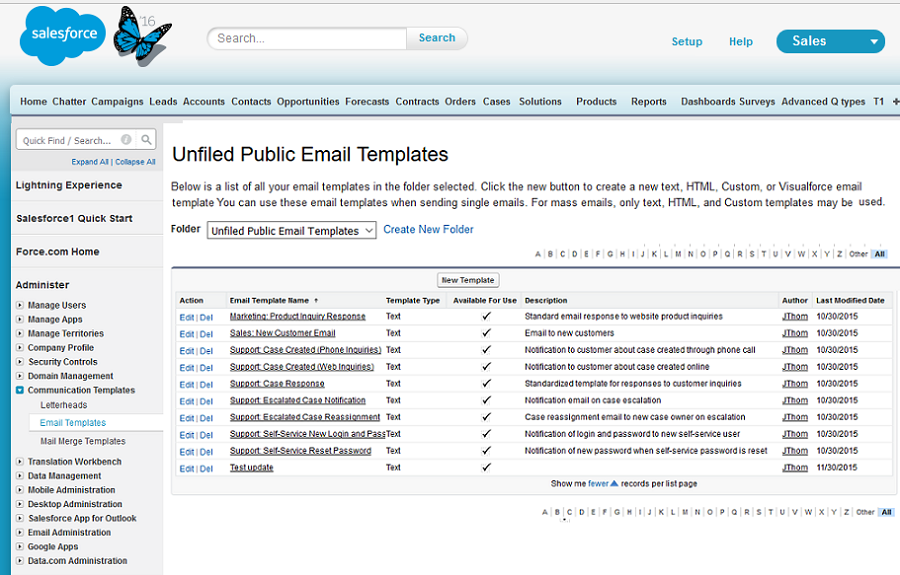Click Collapse All link in sidebar
This screenshot has height=575, width=900.
pyautogui.click(x=135, y=162)
